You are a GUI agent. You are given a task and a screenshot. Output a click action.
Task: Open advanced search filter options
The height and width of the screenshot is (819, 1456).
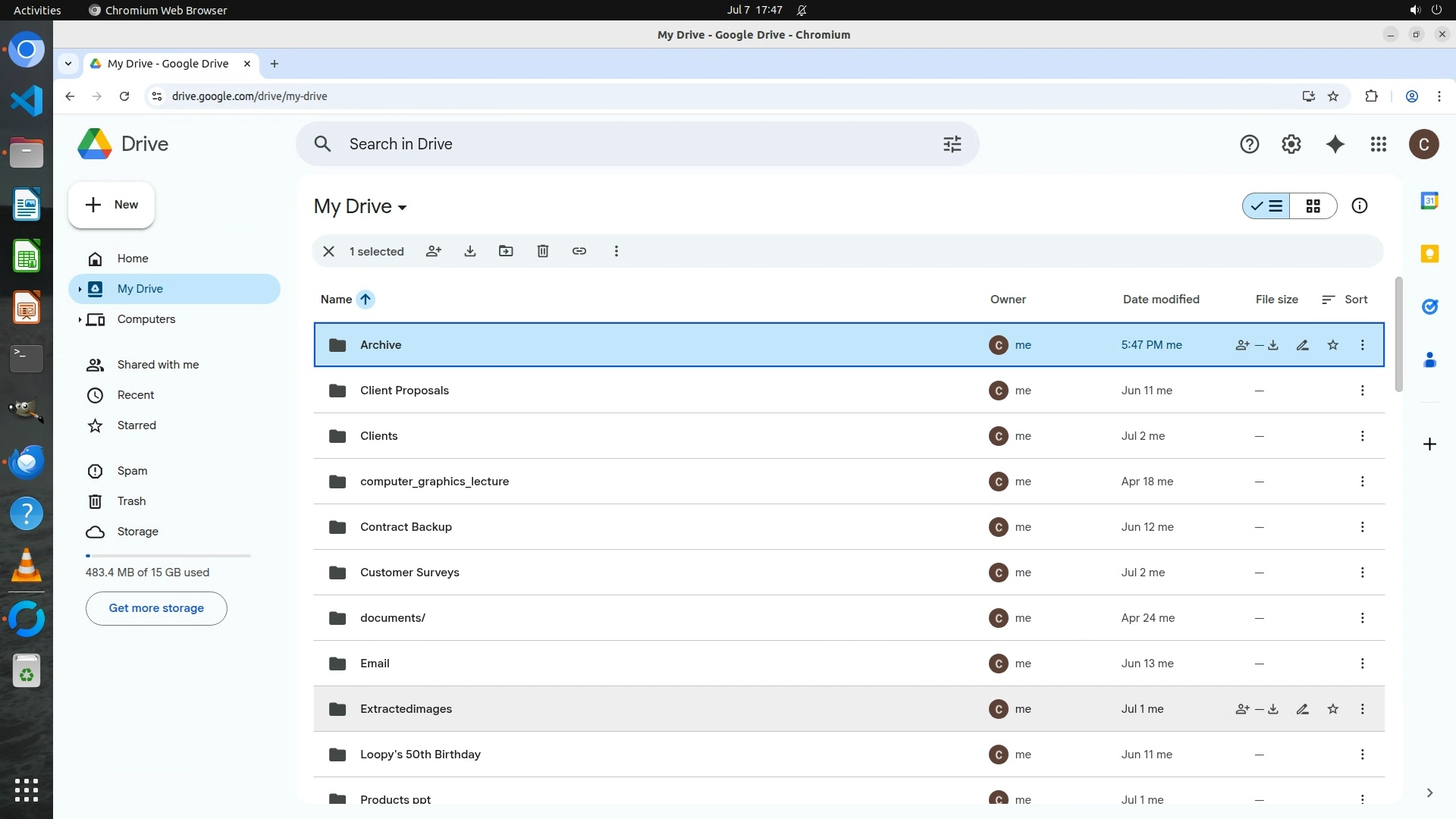(x=952, y=144)
